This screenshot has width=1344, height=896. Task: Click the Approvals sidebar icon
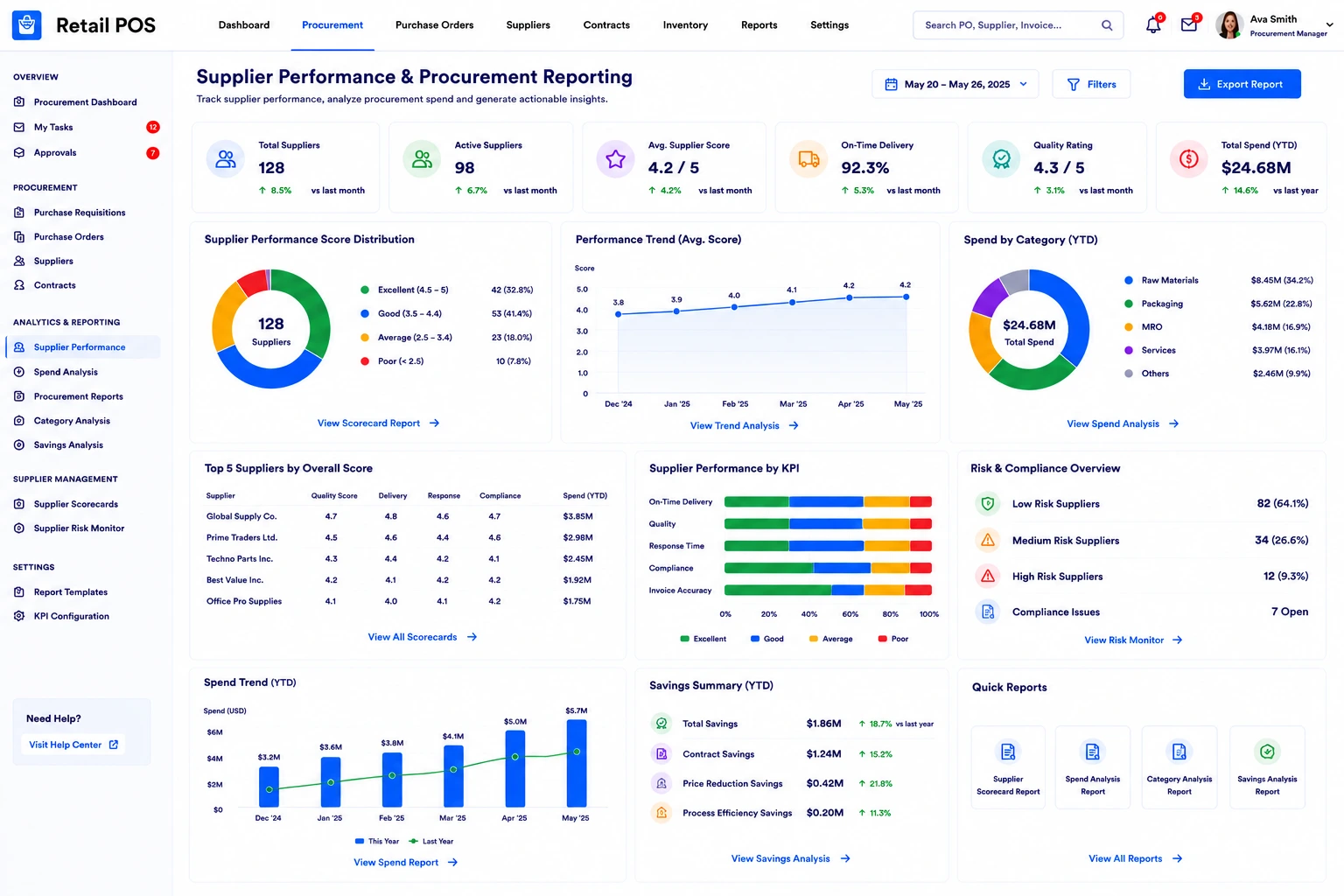(19, 152)
